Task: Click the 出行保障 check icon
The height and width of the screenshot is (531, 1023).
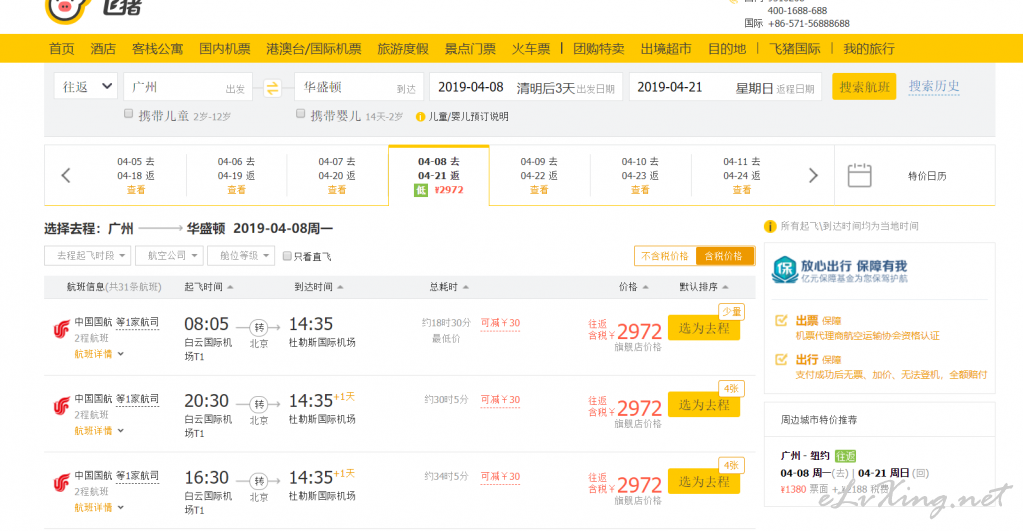Action: click(781, 359)
